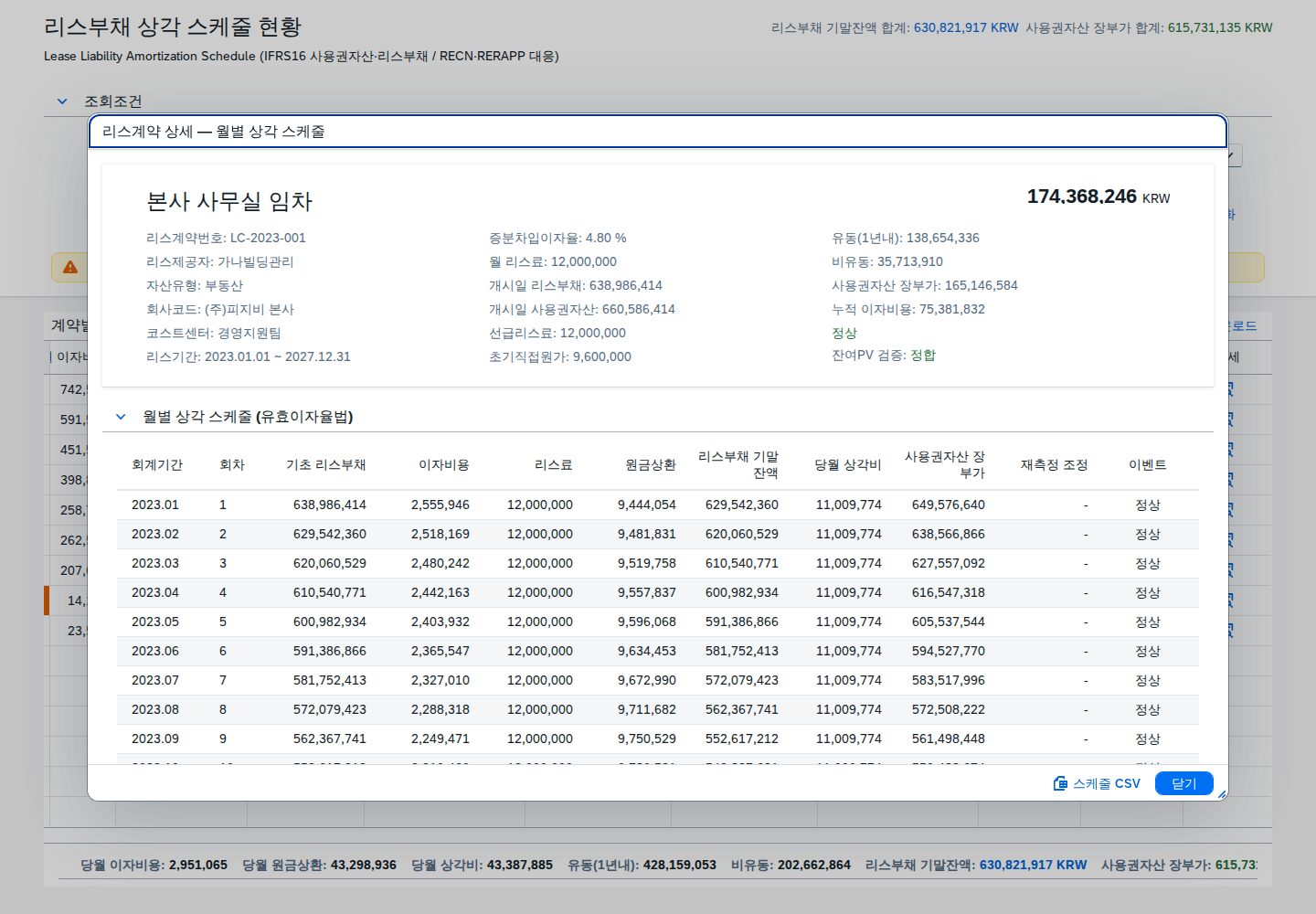Click principal repayment 9,557,837 cell
1316x914 pixels.
(647, 592)
